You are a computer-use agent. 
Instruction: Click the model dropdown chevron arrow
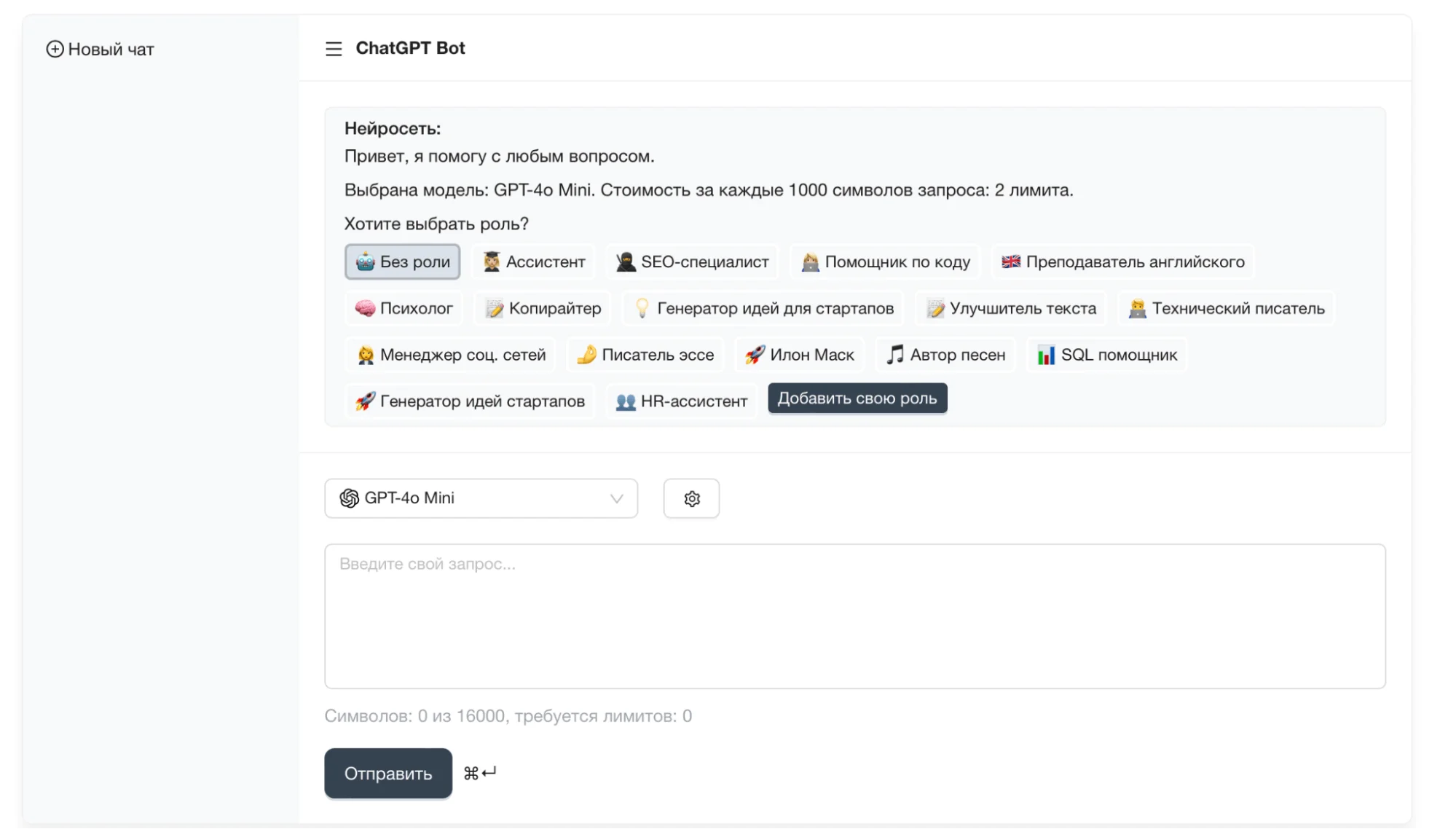click(x=616, y=498)
